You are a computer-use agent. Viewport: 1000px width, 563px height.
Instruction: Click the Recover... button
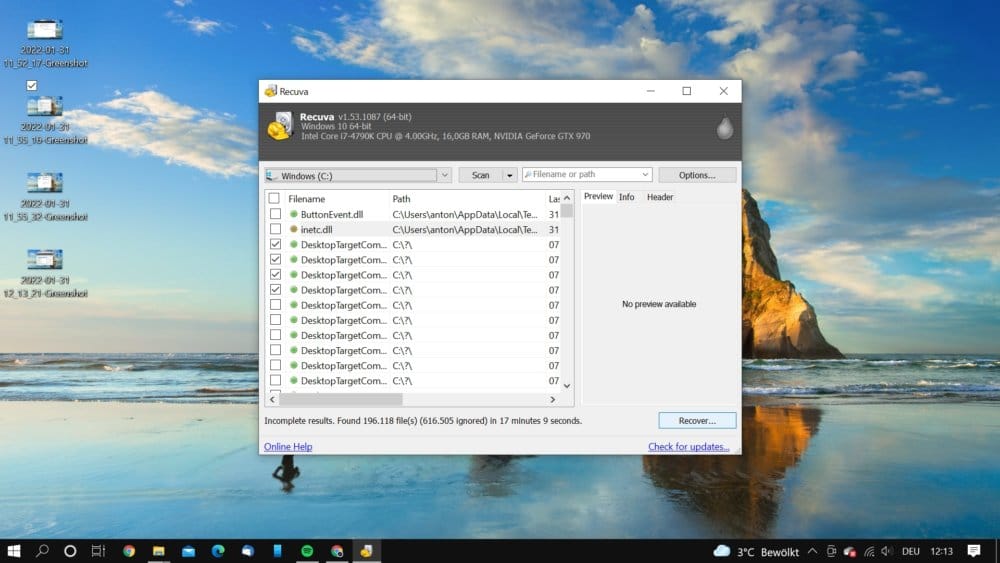click(697, 421)
